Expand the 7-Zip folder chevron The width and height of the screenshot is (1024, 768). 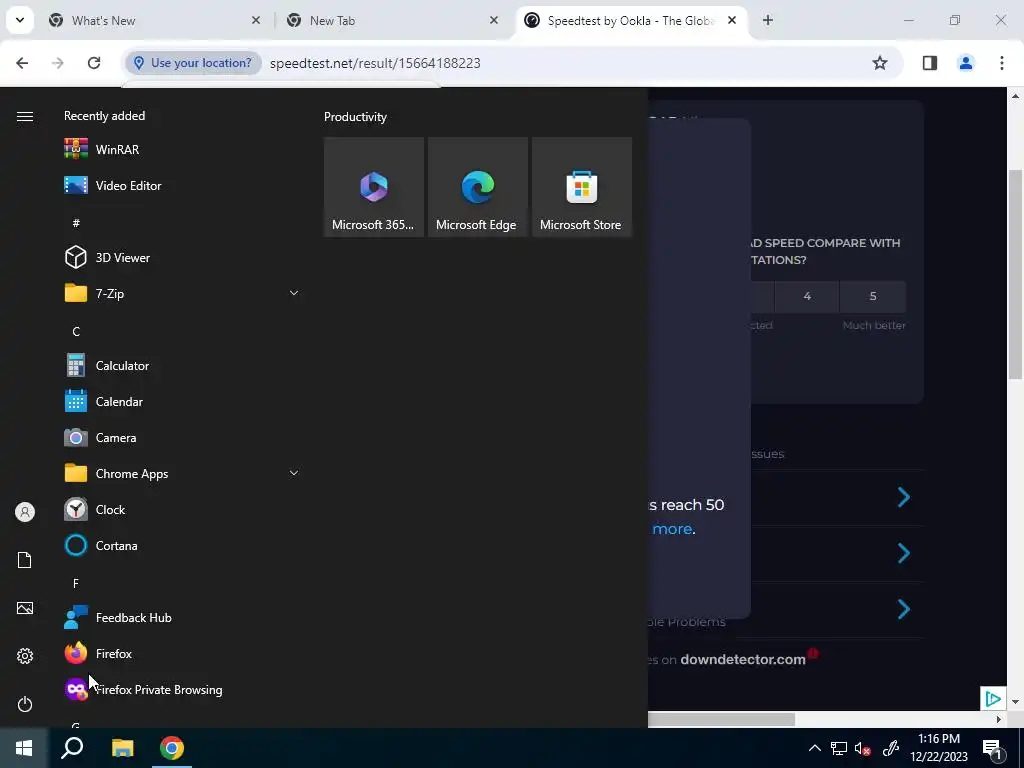point(294,293)
